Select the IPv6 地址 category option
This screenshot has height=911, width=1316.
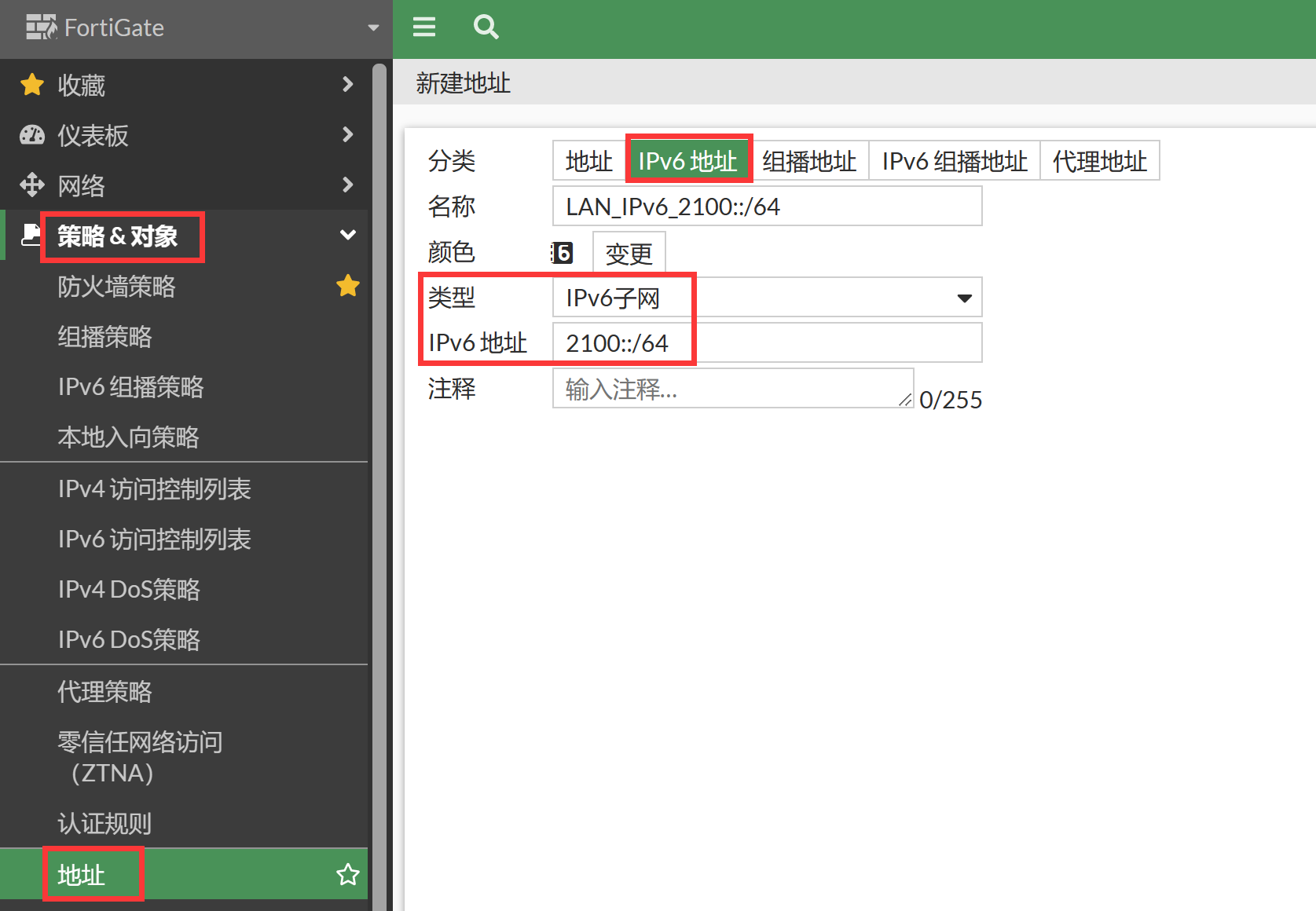(687, 161)
